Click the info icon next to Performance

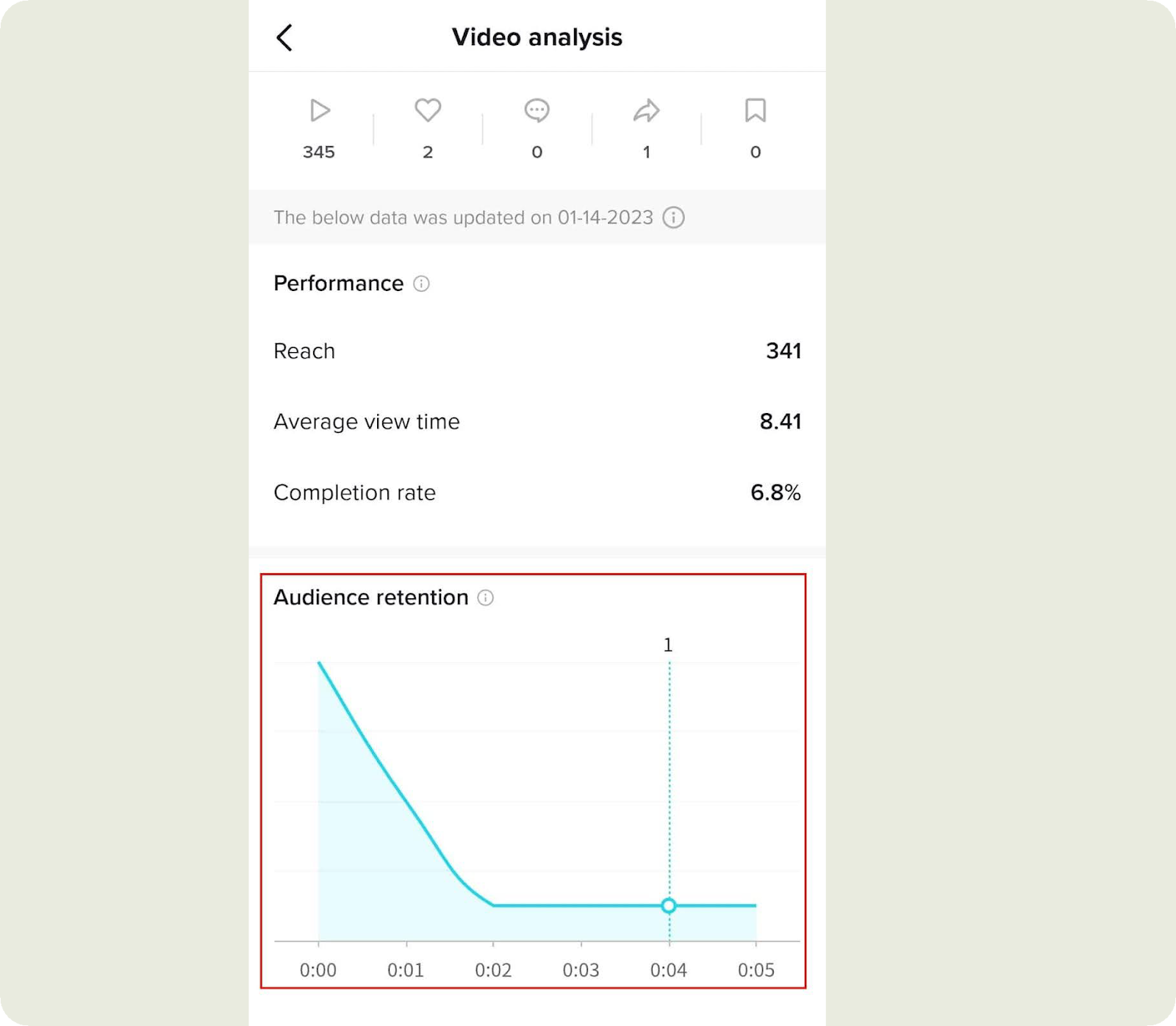[421, 284]
